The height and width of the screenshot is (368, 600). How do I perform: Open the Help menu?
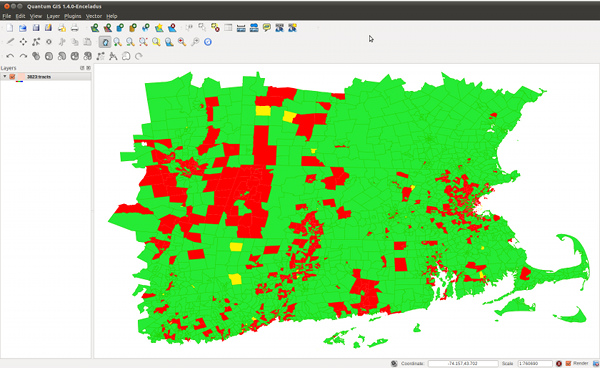click(111, 16)
